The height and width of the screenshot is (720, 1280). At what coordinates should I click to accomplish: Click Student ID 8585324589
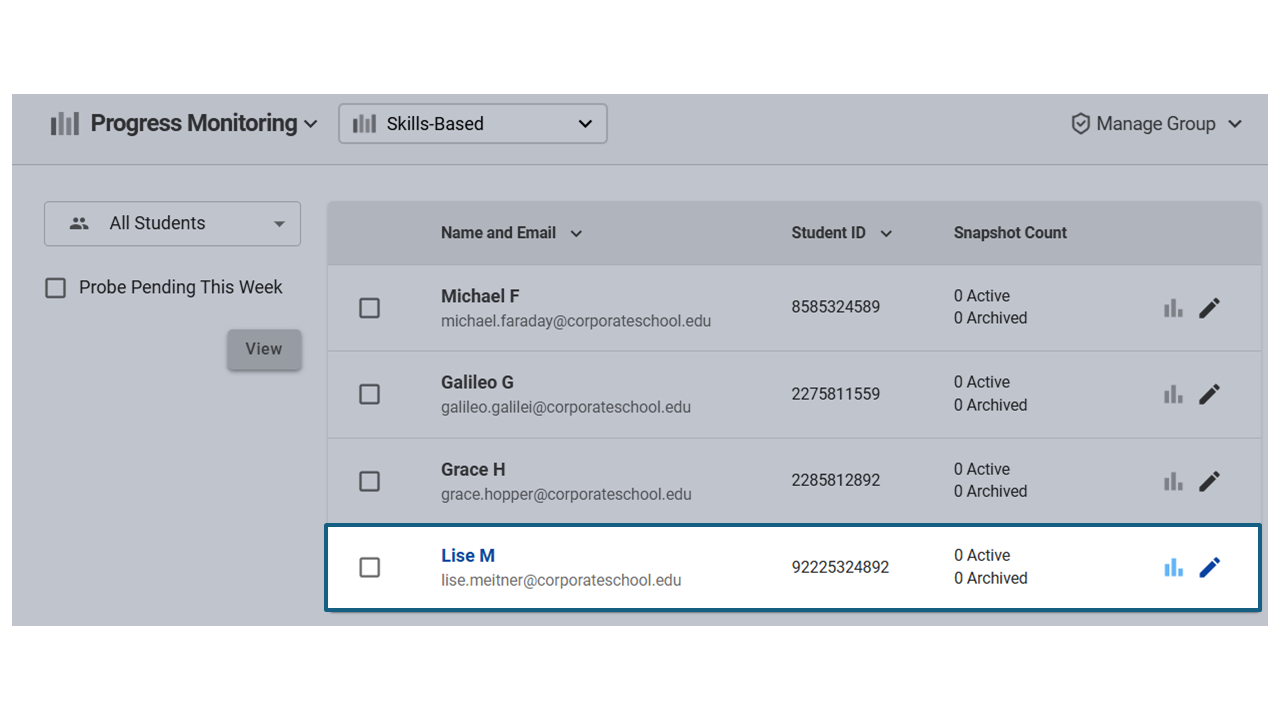pos(836,307)
